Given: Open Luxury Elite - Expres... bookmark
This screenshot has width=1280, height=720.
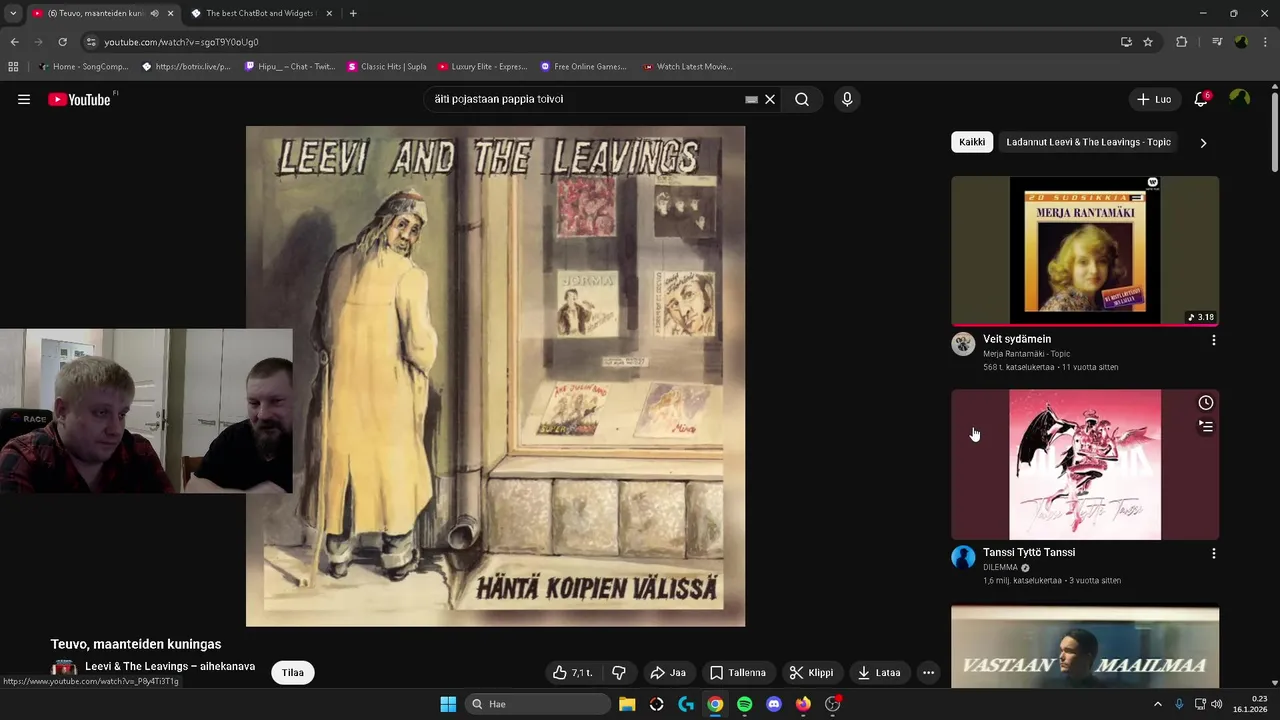Looking at the screenshot, I should pos(483,67).
